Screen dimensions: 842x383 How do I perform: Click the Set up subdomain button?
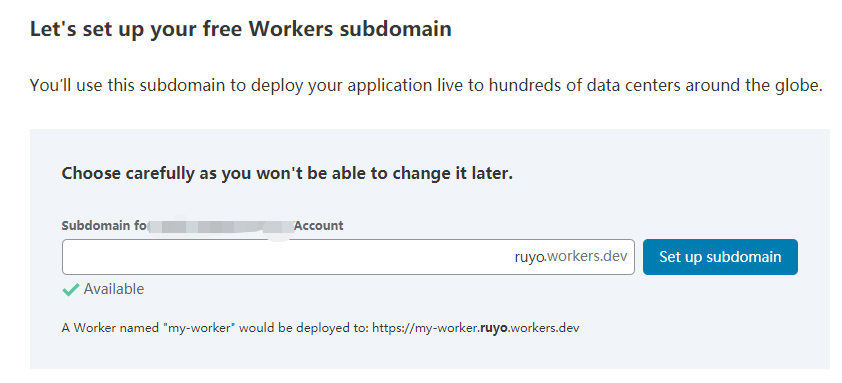(720, 257)
